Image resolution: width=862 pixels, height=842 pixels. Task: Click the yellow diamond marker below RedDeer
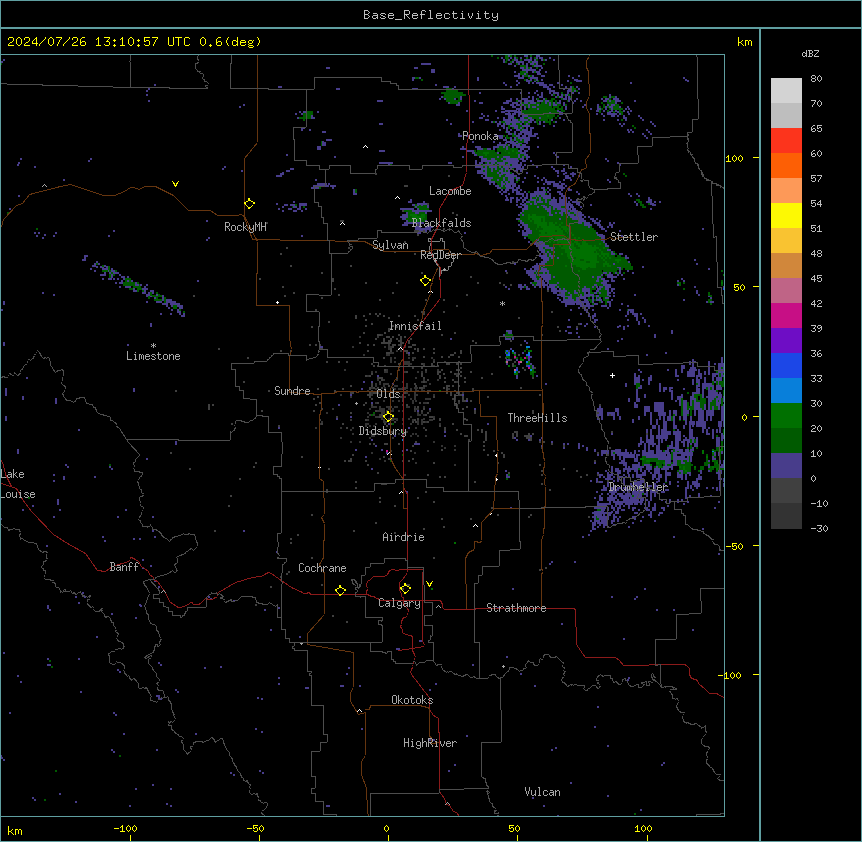click(425, 281)
